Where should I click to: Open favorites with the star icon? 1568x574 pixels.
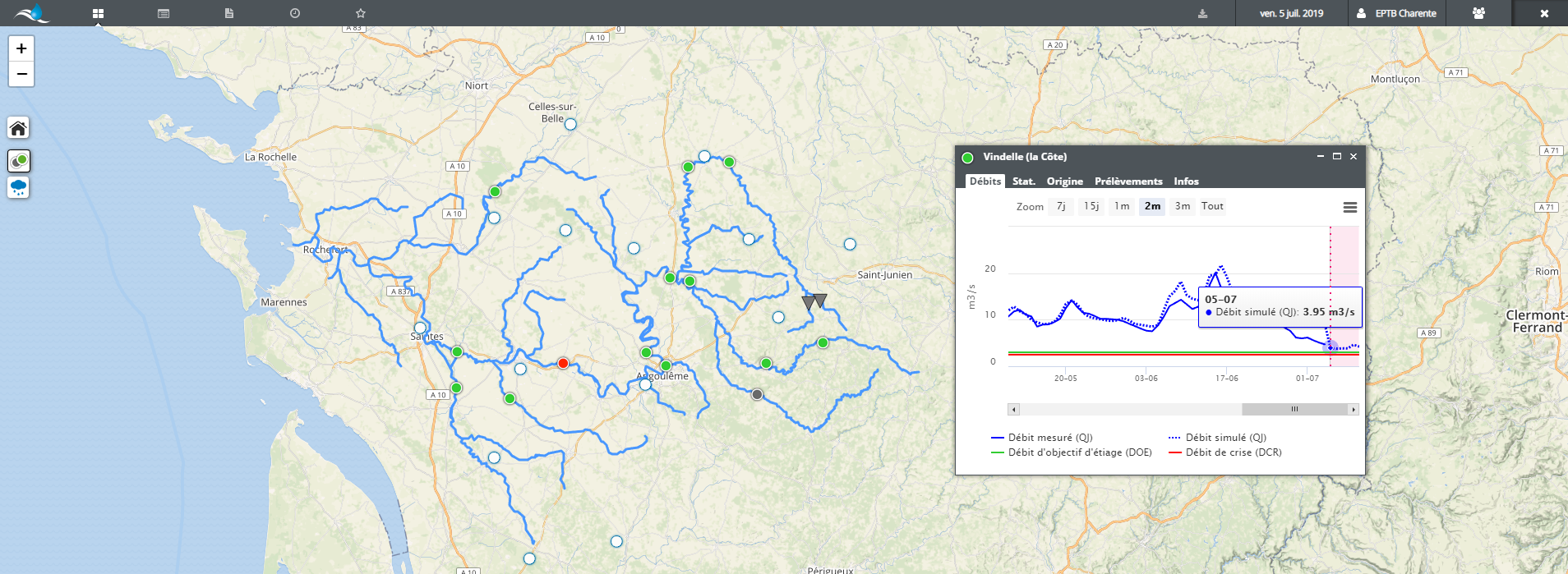(361, 13)
